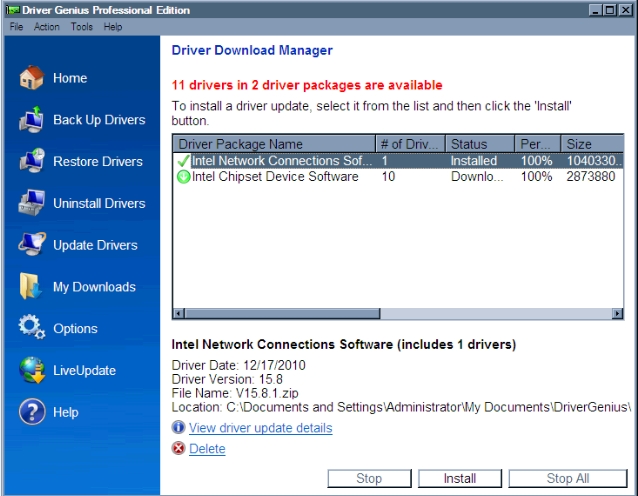Click the LiveUpdate globe icon

point(32,370)
